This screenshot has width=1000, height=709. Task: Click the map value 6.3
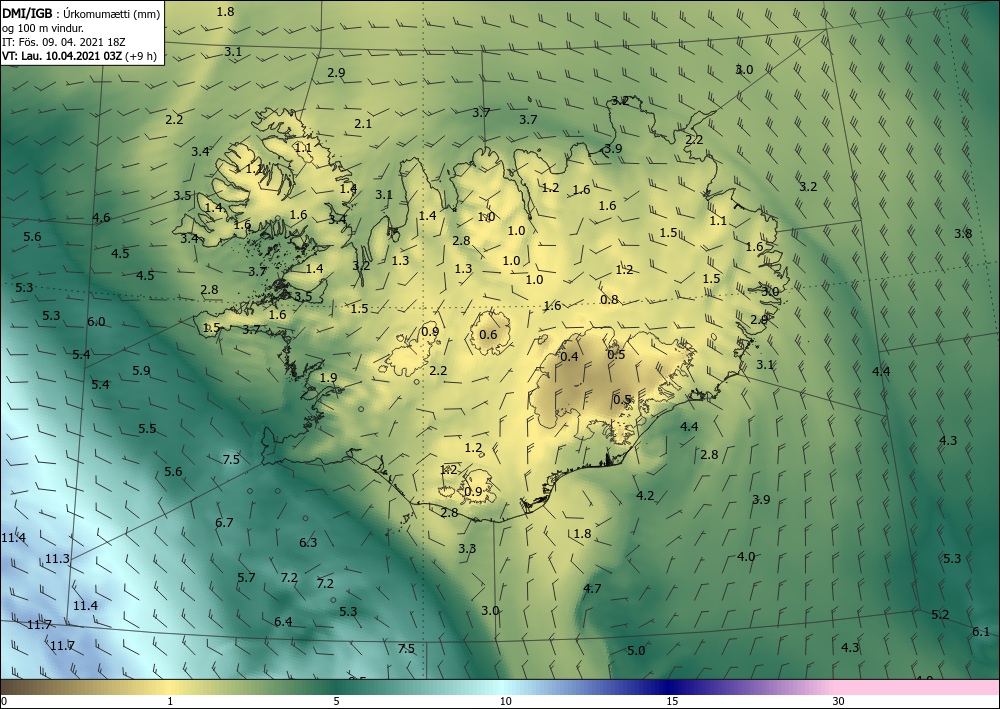308,543
